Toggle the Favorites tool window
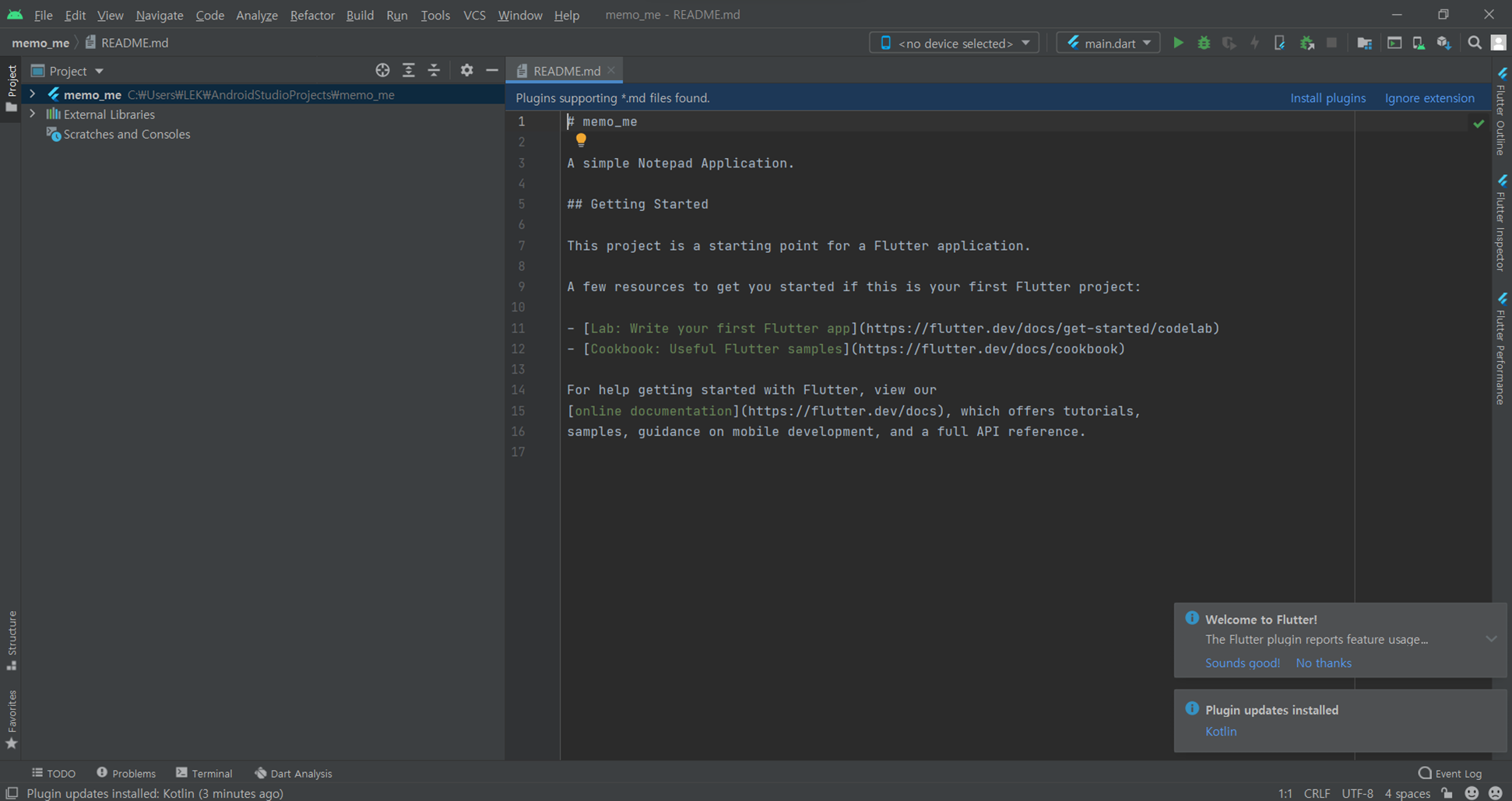 [x=12, y=719]
